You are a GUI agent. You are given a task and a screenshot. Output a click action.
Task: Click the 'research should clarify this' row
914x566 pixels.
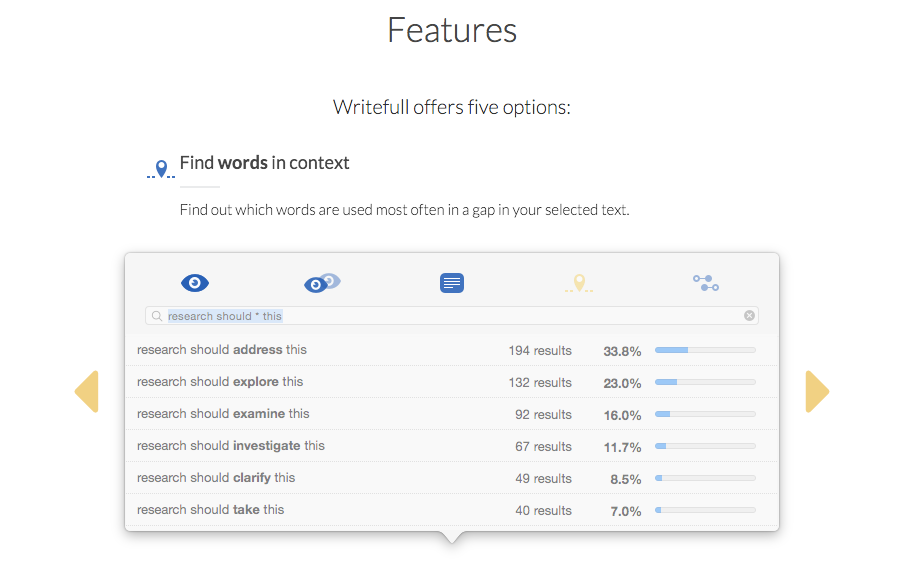point(216,478)
